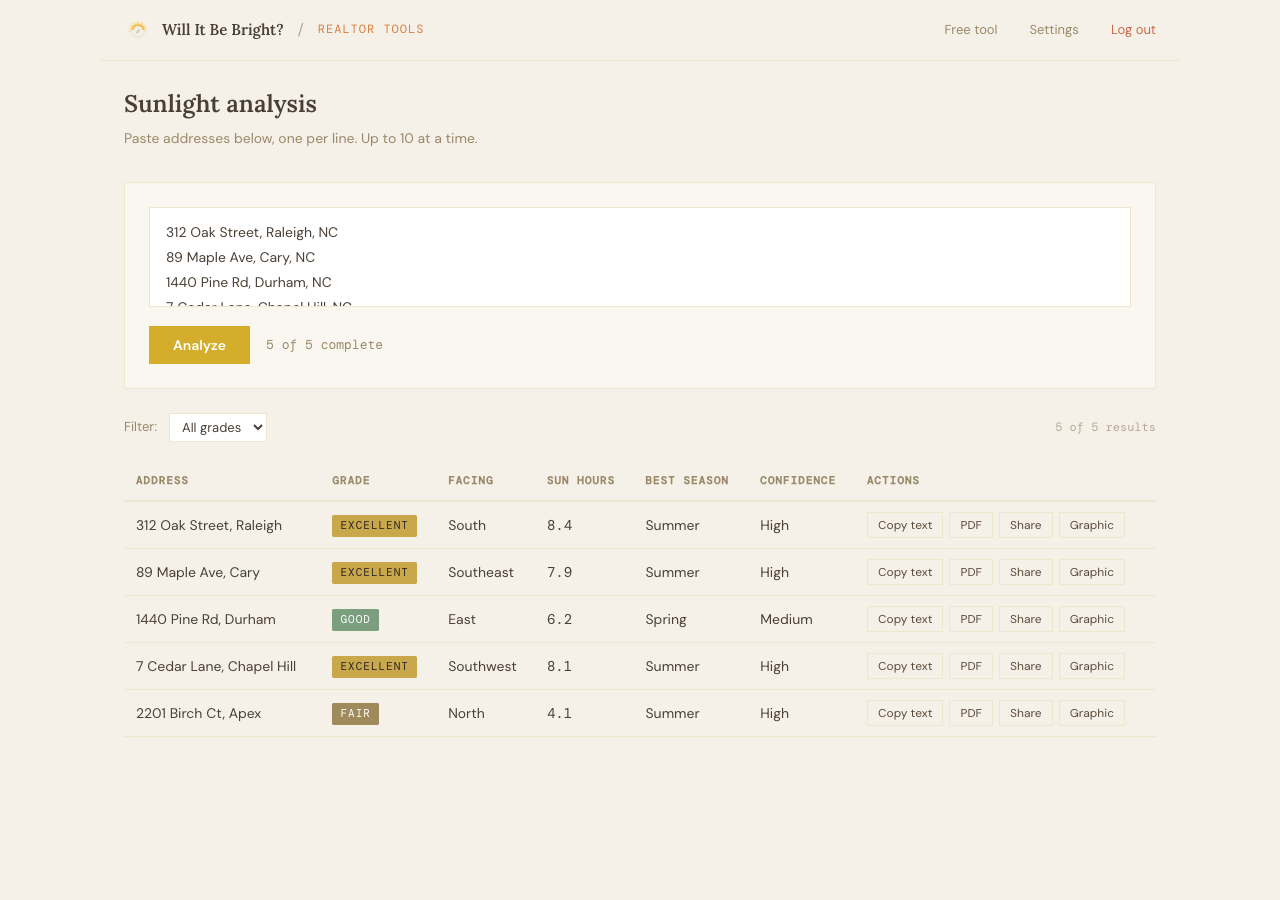The image size is (1280, 900).
Task: Download PDF for 2201 Birch Ct, Apex
Action: [x=970, y=712]
